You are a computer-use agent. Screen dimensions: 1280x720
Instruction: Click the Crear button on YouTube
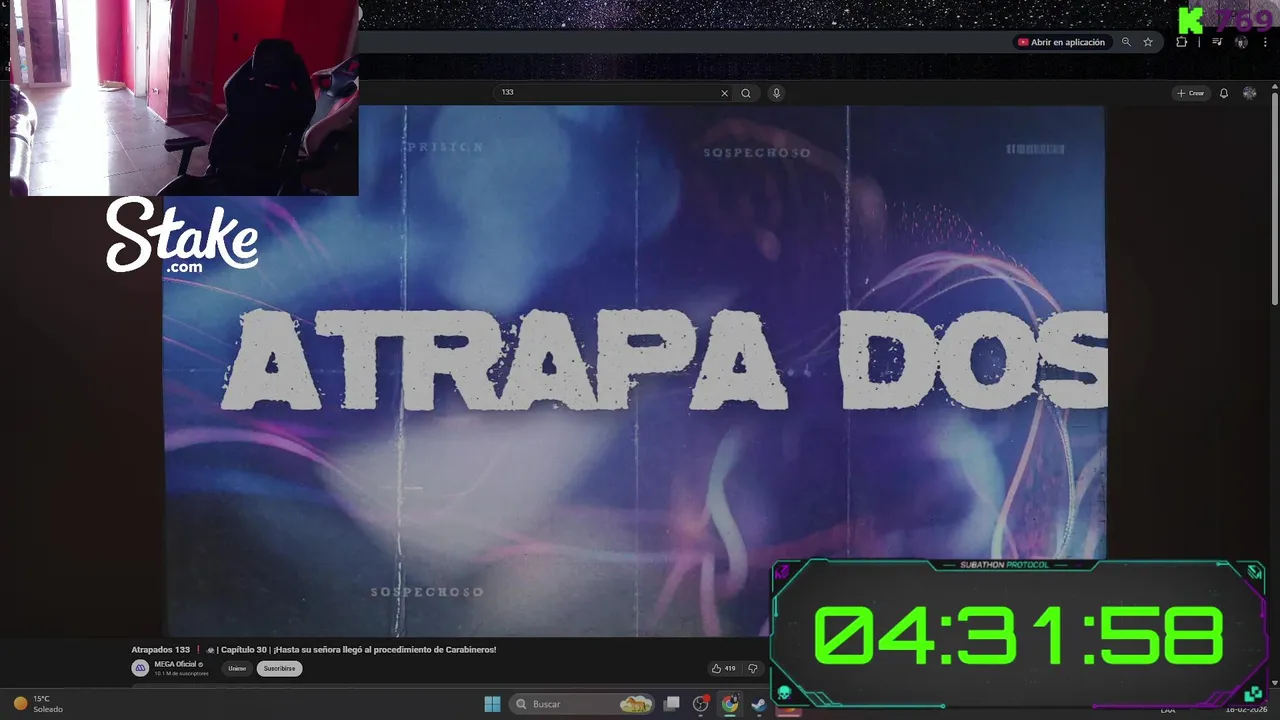1191,93
